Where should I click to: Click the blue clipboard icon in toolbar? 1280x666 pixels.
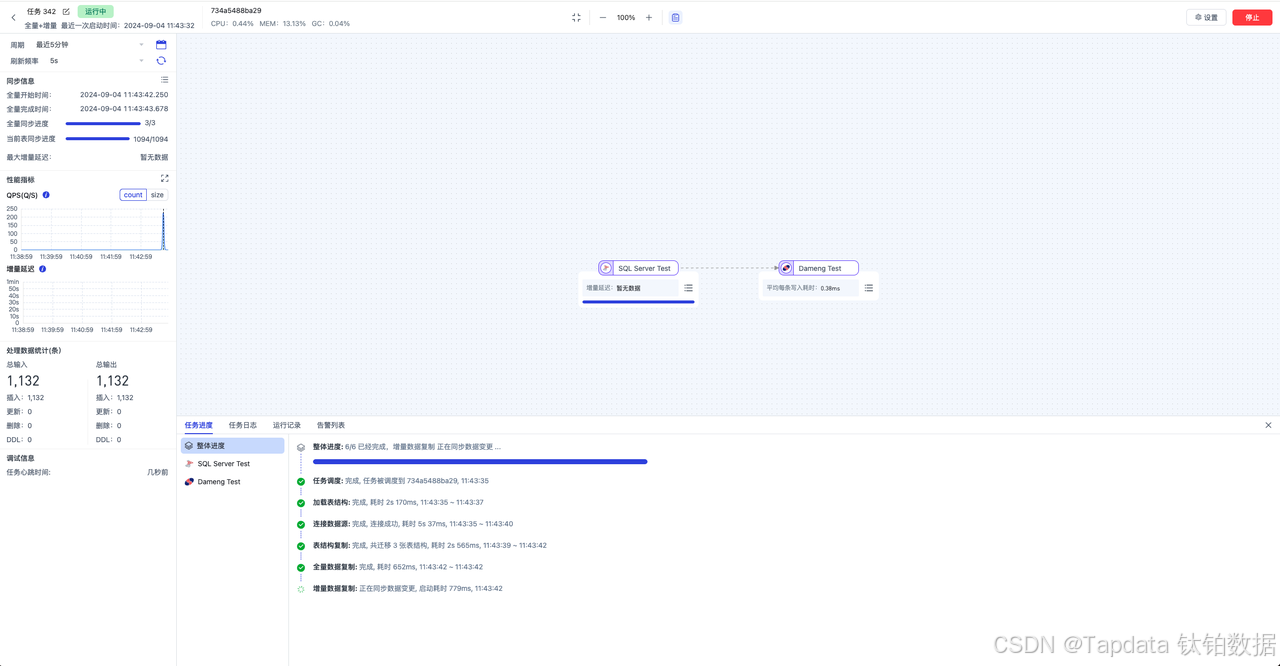click(675, 17)
